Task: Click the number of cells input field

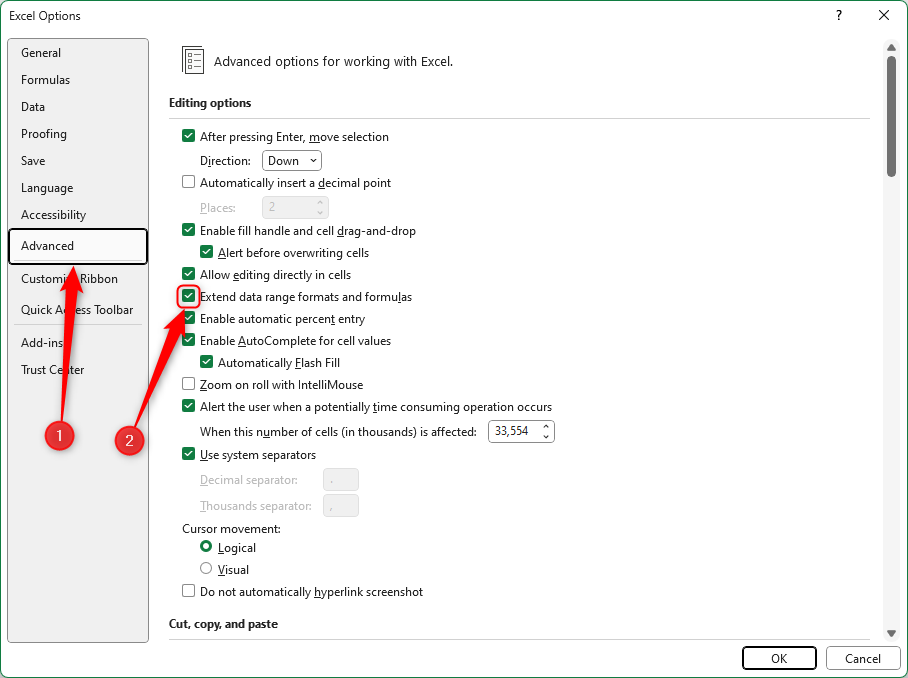Action: pos(513,432)
